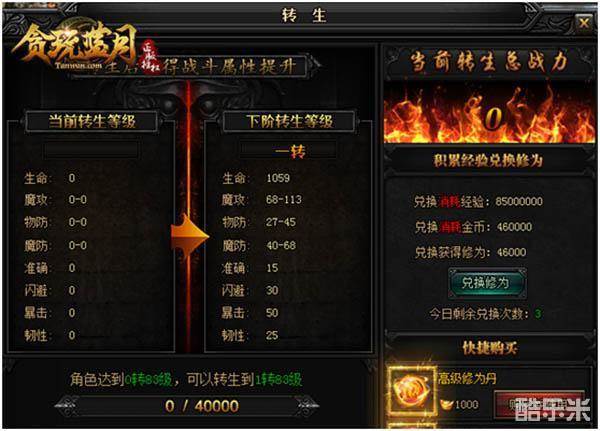Close the 转生 rebirth window
Screen dimensions: 600x431
(584, 23)
